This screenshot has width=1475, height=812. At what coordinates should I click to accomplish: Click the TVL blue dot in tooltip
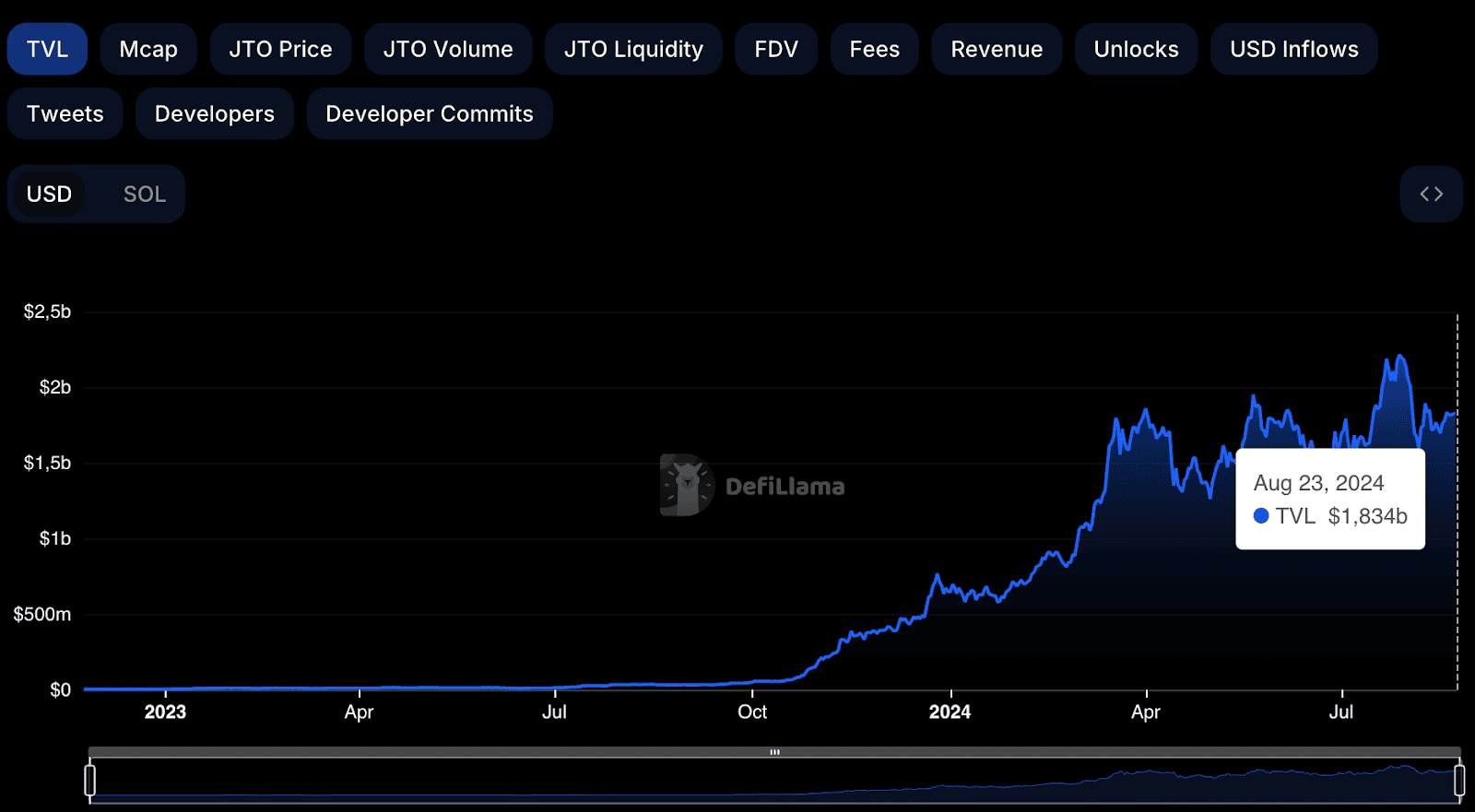[1261, 516]
